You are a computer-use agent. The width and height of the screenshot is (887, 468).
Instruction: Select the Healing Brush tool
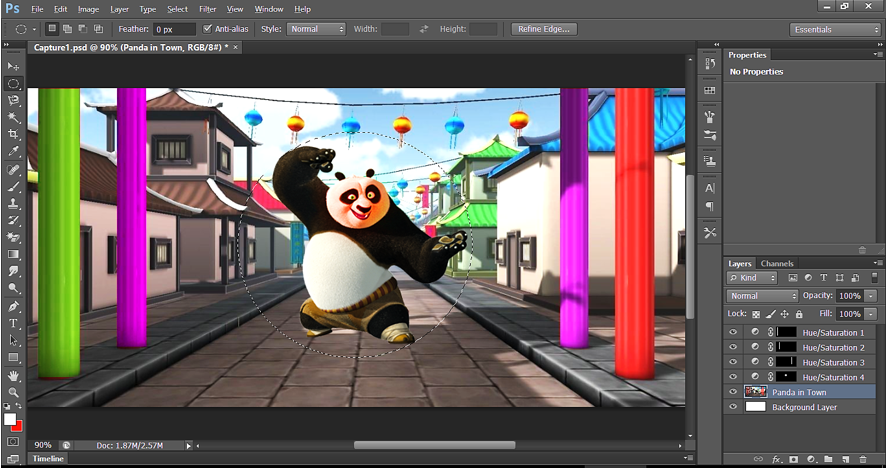[x=13, y=170]
